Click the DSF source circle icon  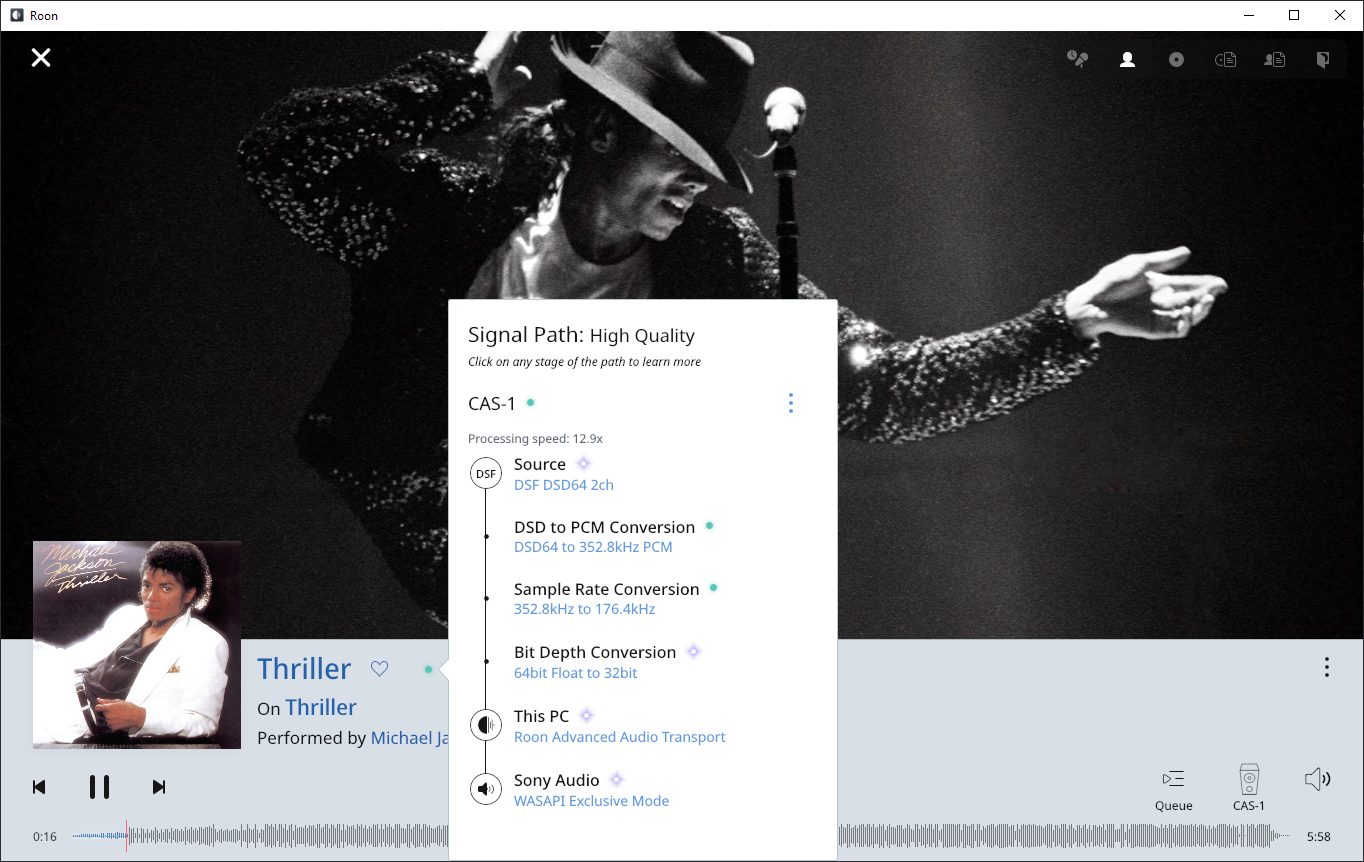tap(486, 473)
